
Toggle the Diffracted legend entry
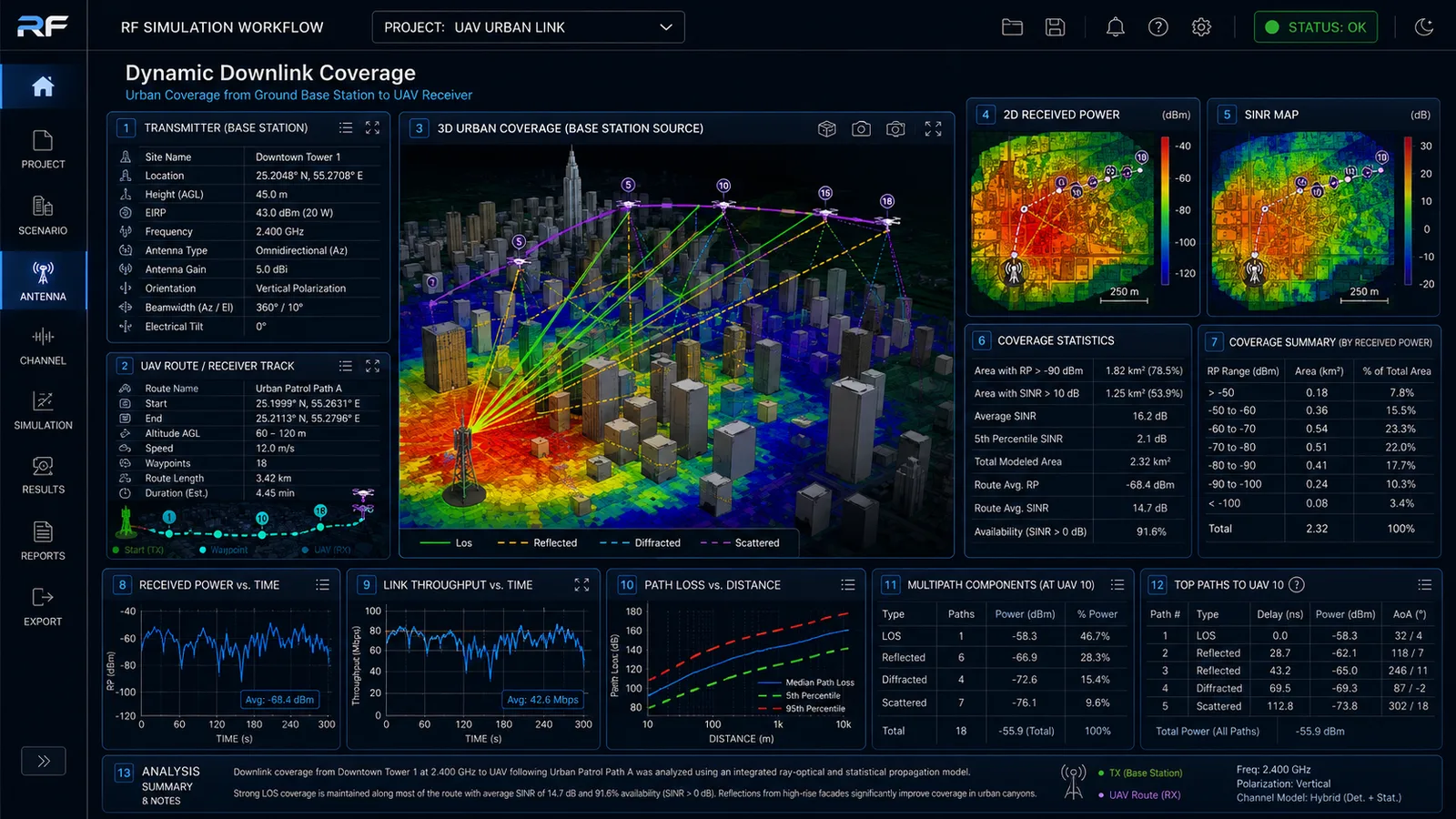click(641, 543)
